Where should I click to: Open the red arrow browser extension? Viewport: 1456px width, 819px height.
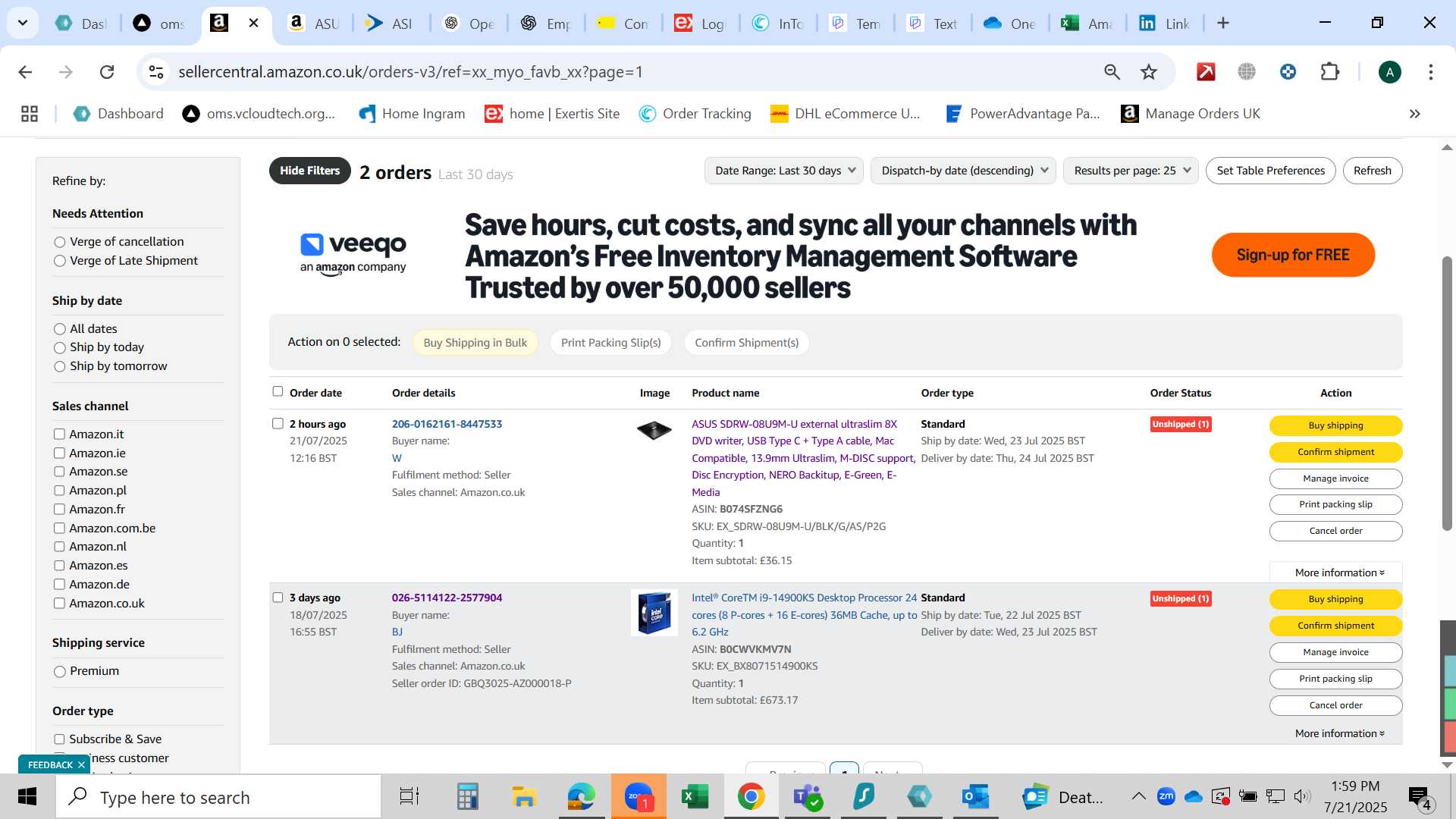click(x=1206, y=72)
